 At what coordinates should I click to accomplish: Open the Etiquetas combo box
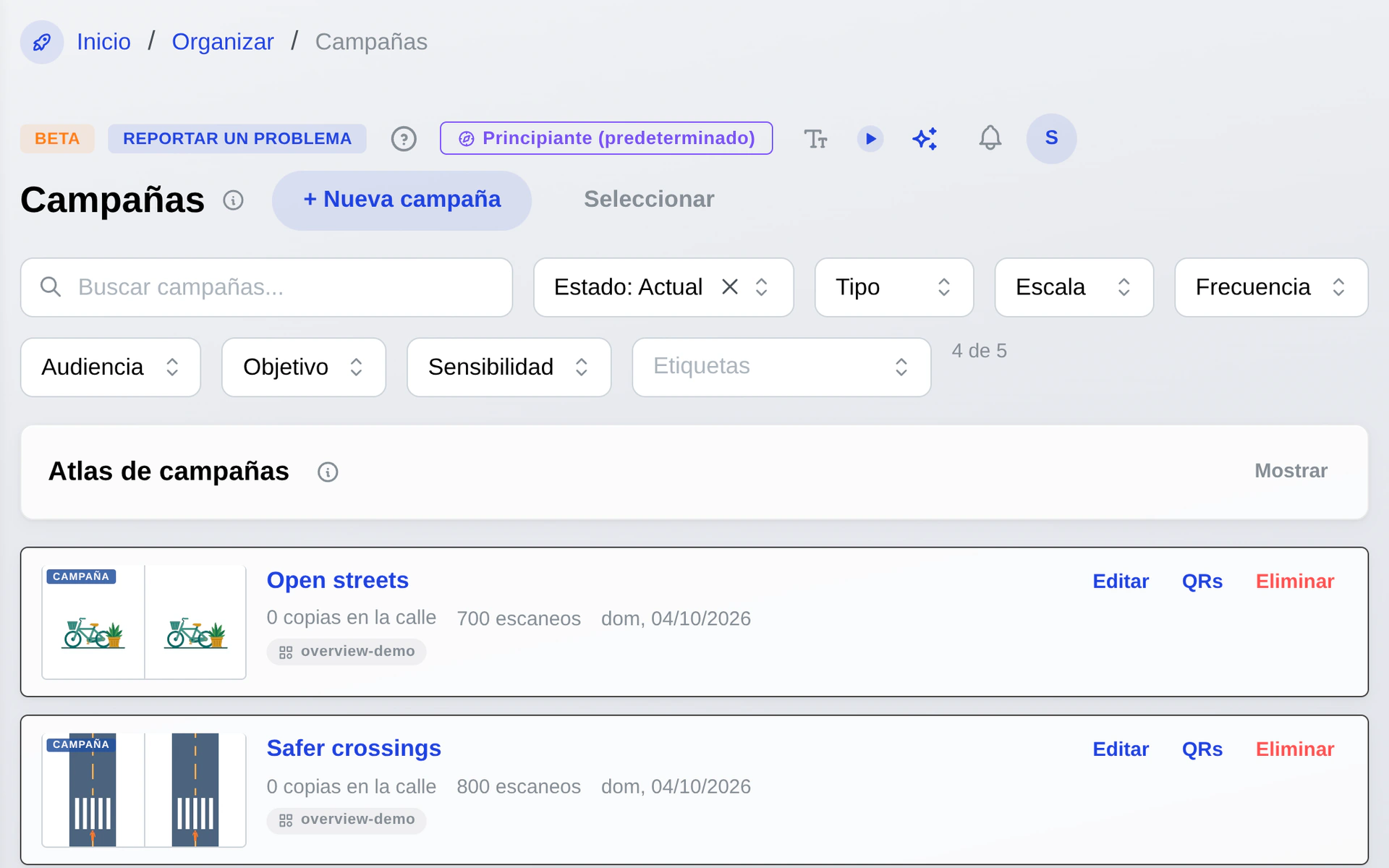coord(781,367)
